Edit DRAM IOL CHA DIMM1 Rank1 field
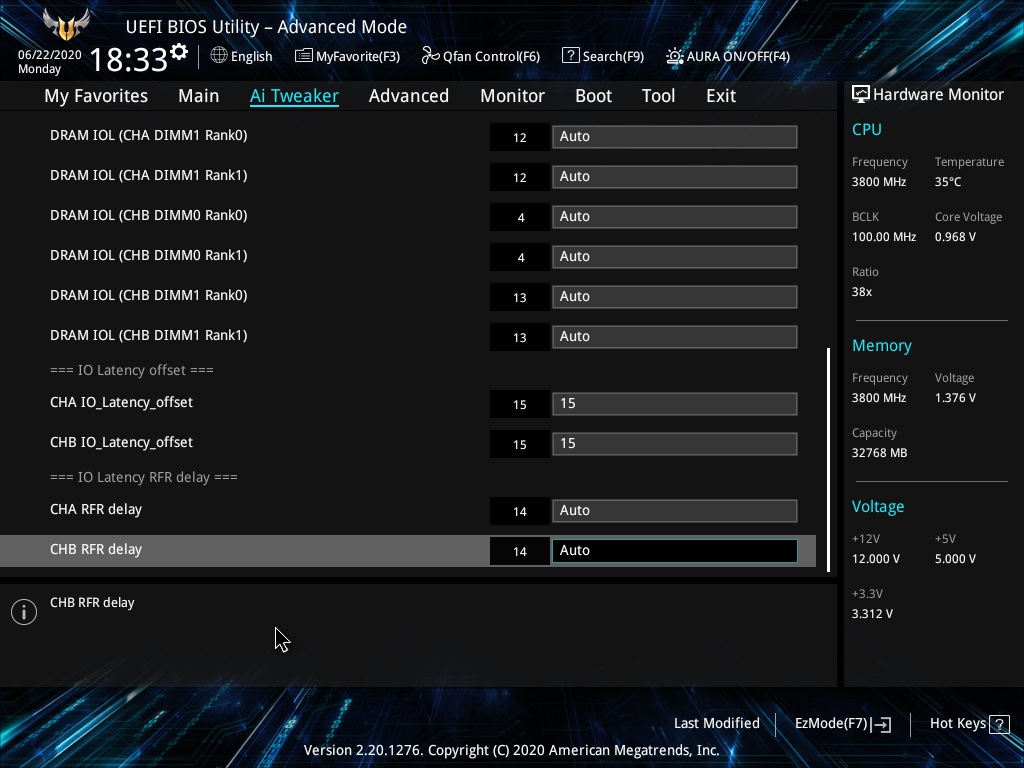The height and width of the screenshot is (768, 1024). [x=675, y=176]
